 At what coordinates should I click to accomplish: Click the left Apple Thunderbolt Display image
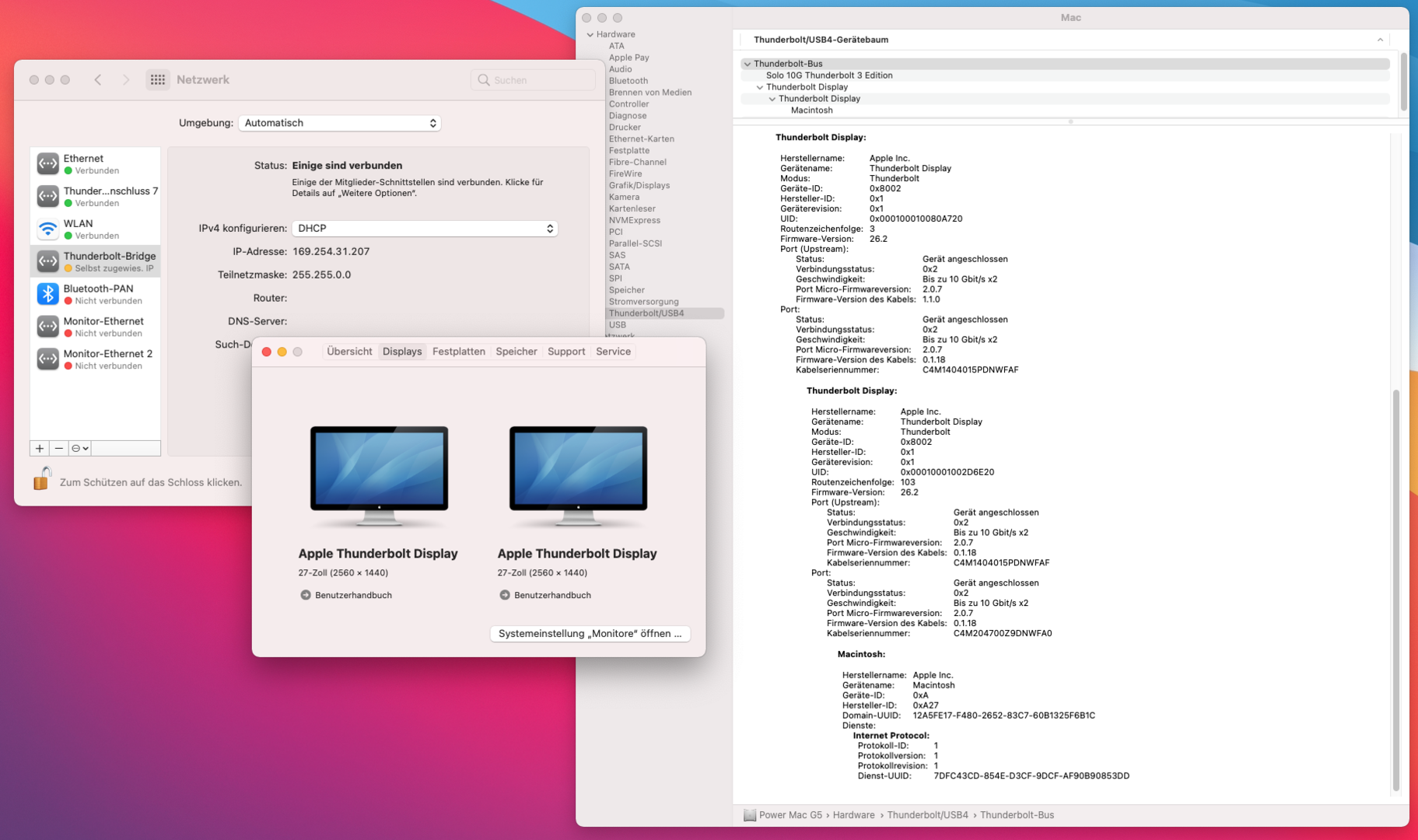pyautogui.click(x=379, y=476)
